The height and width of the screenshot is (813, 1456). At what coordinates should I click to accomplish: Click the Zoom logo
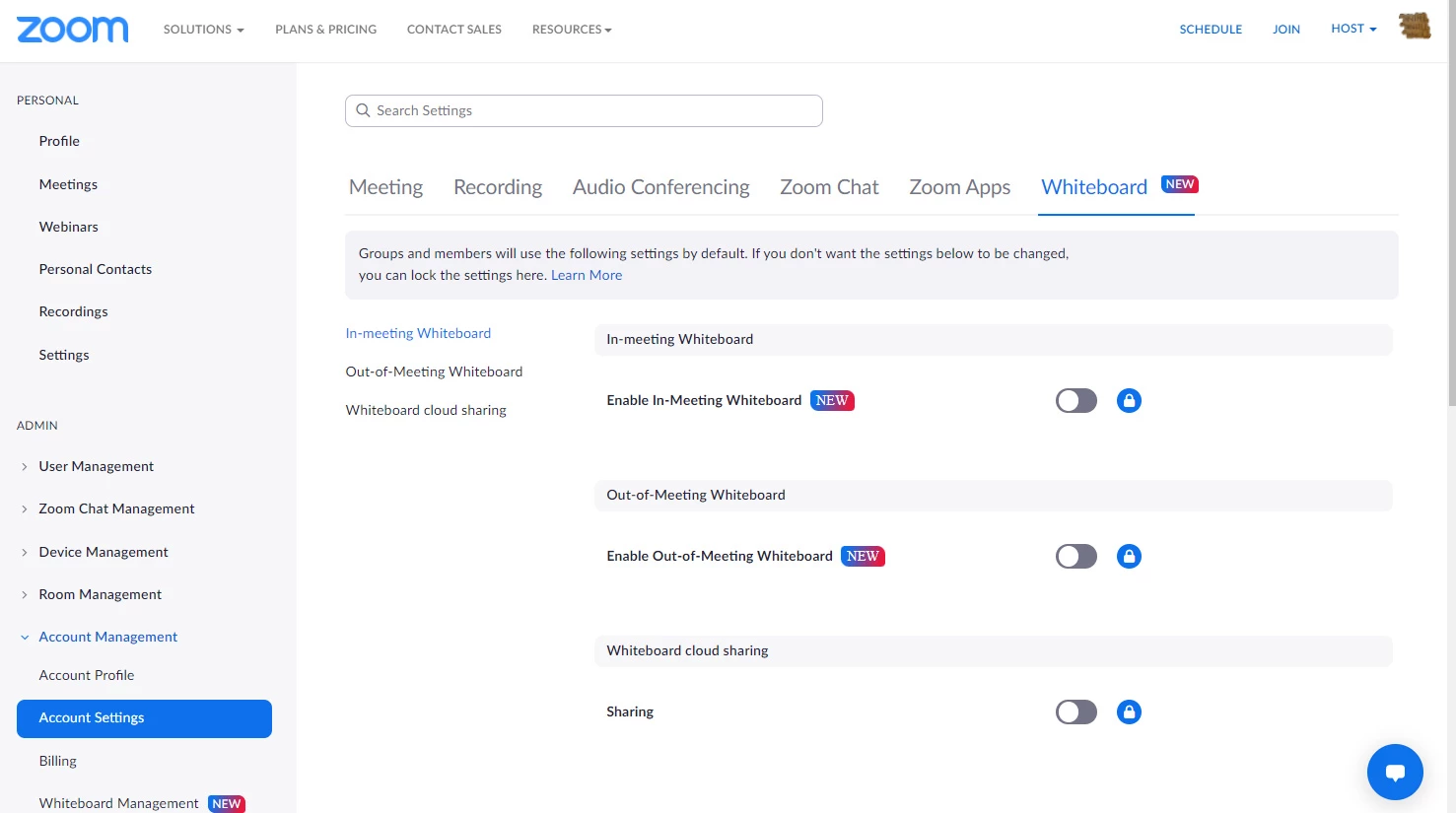click(x=72, y=30)
